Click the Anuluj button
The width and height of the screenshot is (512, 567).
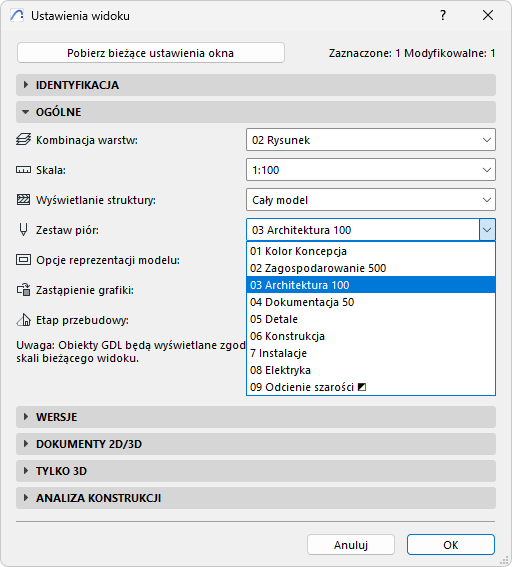click(x=351, y=545)
